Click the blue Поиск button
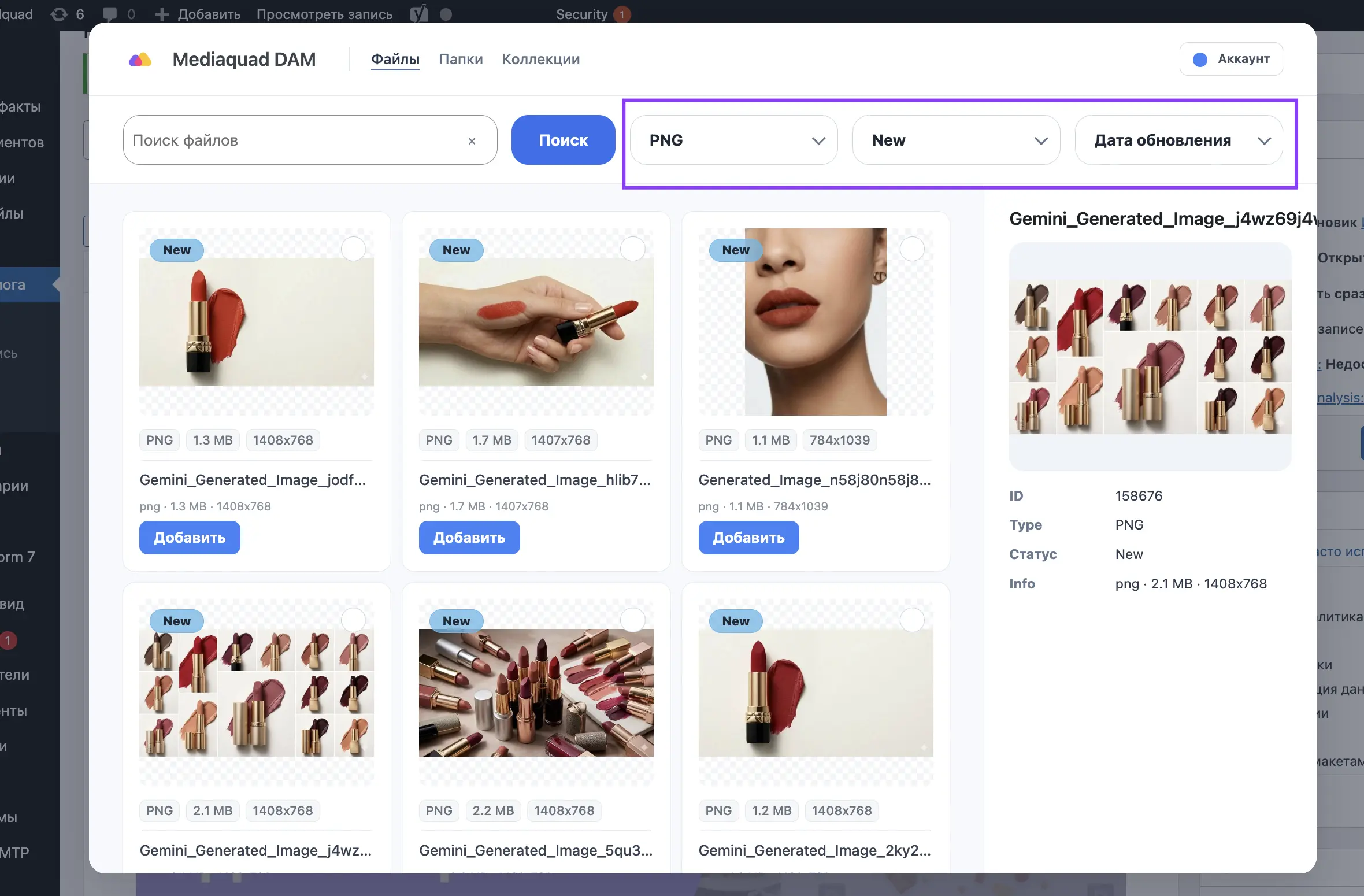The height and width of the screenshot is (896, 1364). 563,140
